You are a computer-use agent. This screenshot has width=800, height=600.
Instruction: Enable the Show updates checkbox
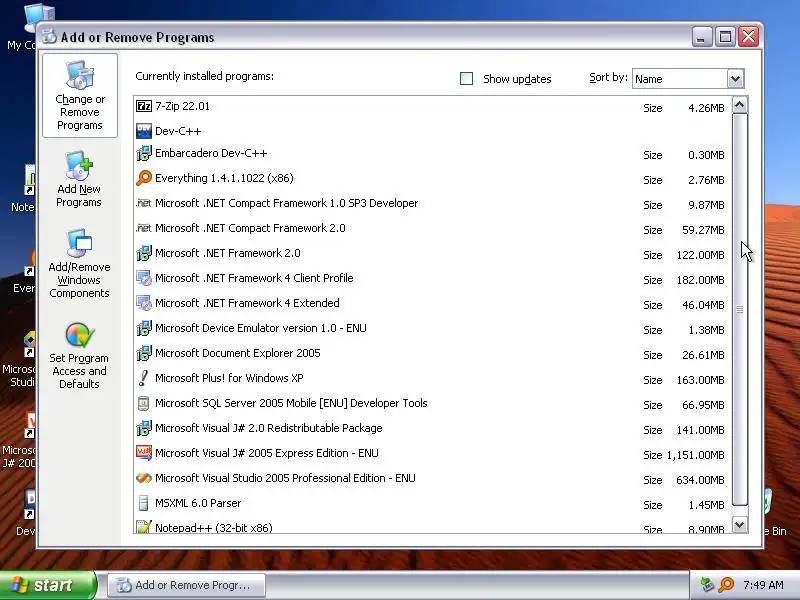coord(466,79)
